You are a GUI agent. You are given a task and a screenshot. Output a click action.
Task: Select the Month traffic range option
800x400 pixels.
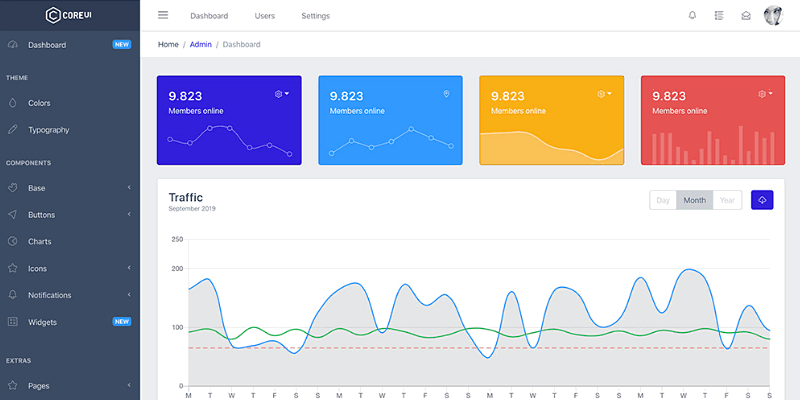[694, 200]
